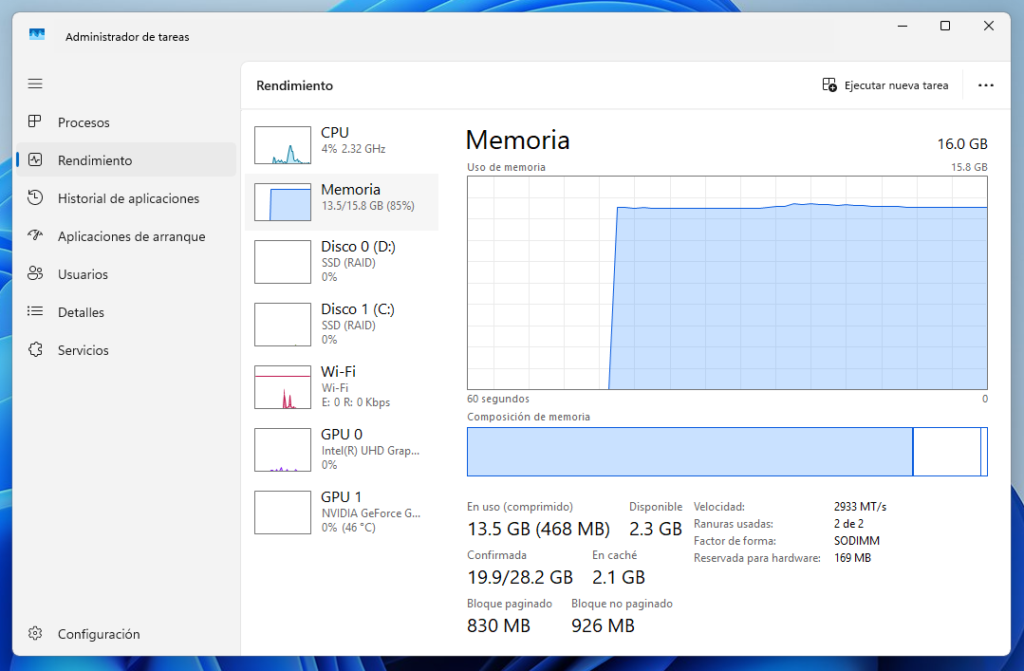Viewport: 1024px width, 671px height.
Task: Open the hamburger navigation menu
Action: coord(35,84)
